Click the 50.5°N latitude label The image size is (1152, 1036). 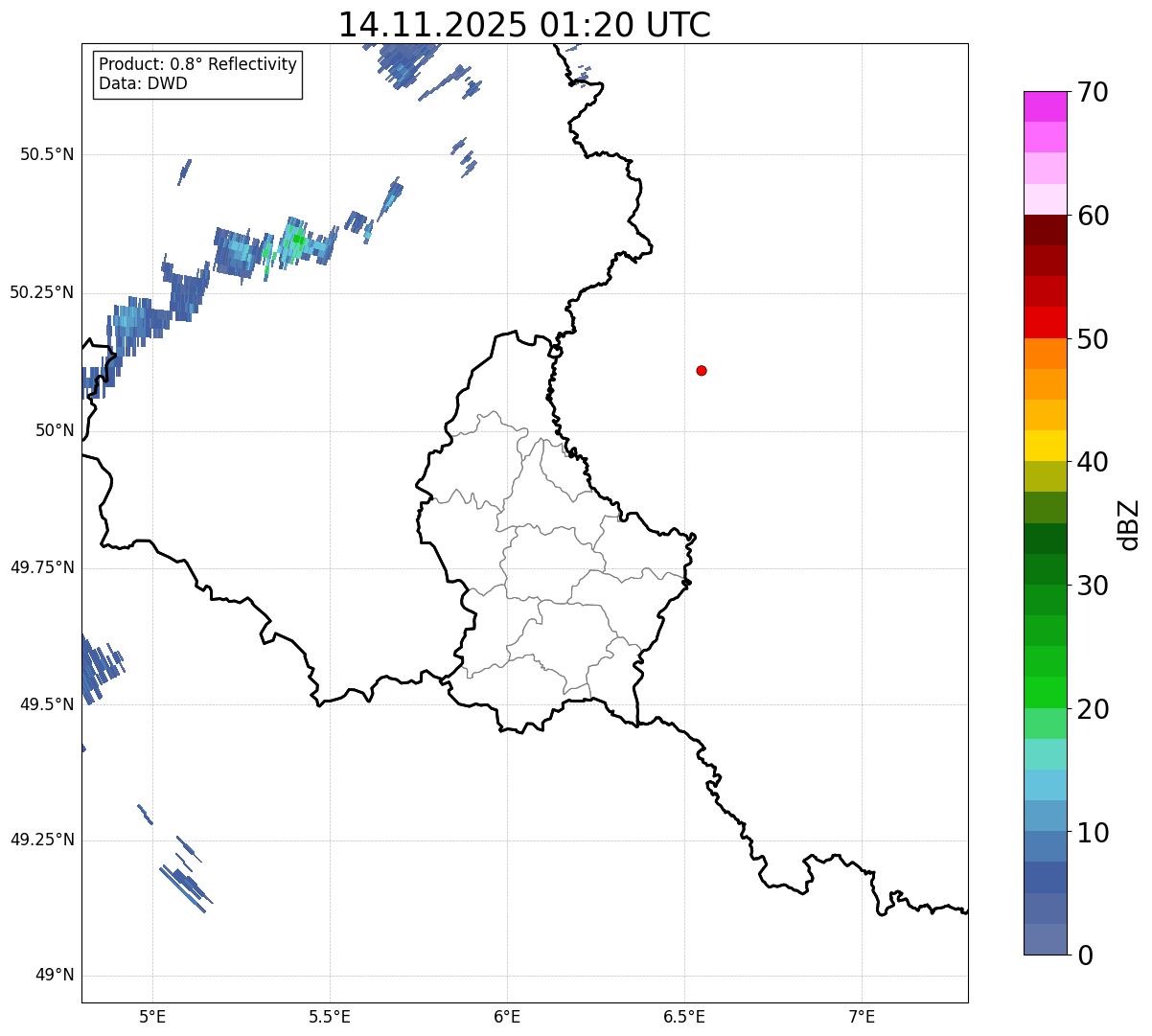click(x=46, y=154)
